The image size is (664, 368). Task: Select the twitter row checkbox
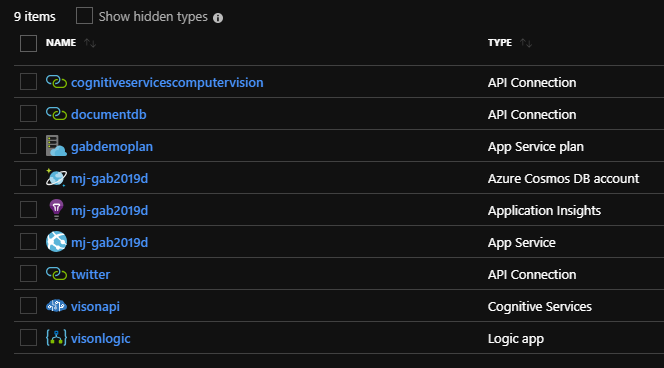(28, 274)
